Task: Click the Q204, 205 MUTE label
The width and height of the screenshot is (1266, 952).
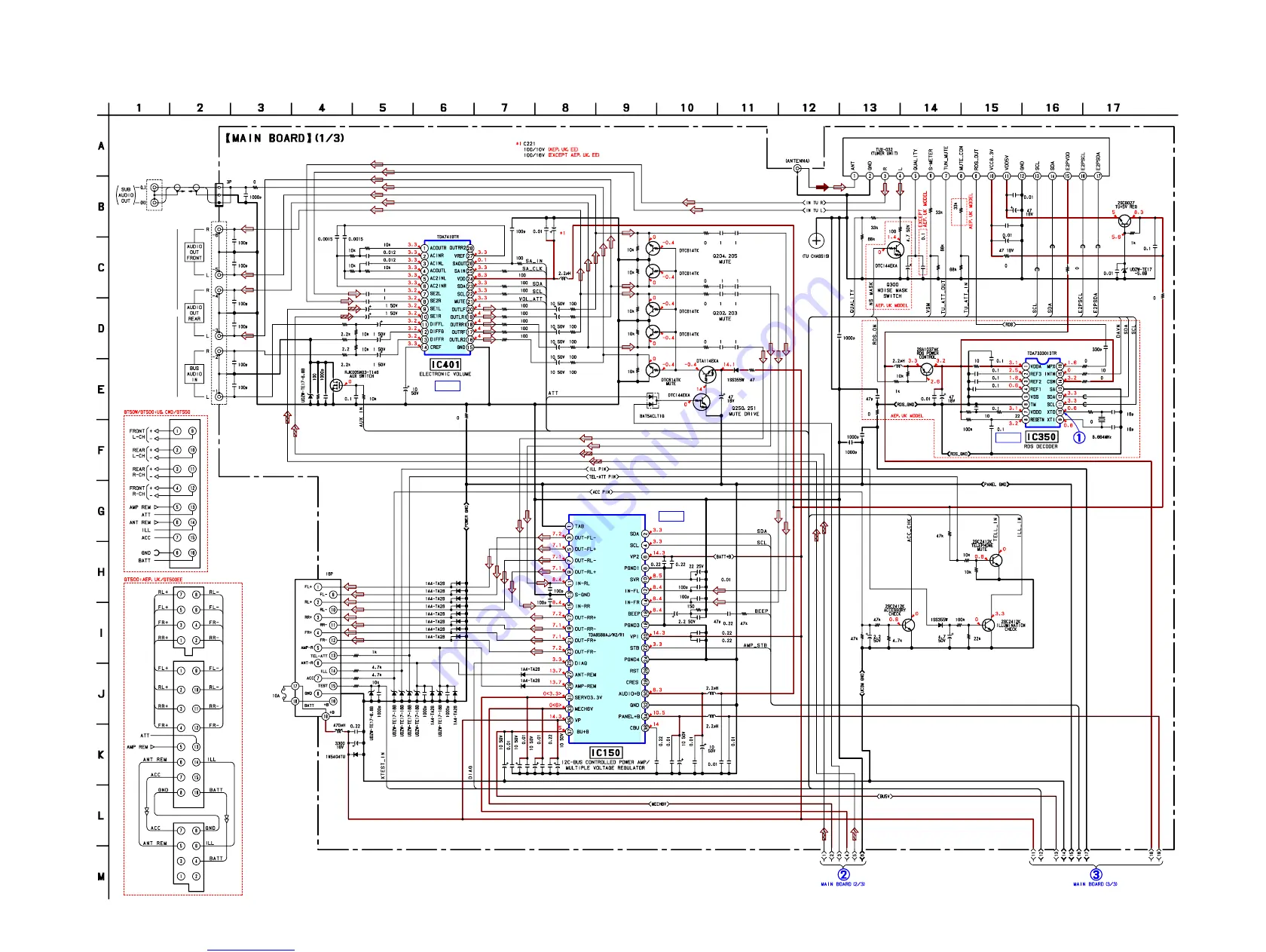Action: [x=725, y=259]
